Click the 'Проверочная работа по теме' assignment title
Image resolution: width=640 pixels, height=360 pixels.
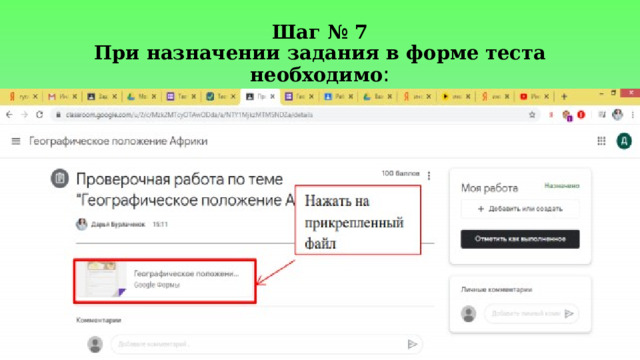pos(179,180)
